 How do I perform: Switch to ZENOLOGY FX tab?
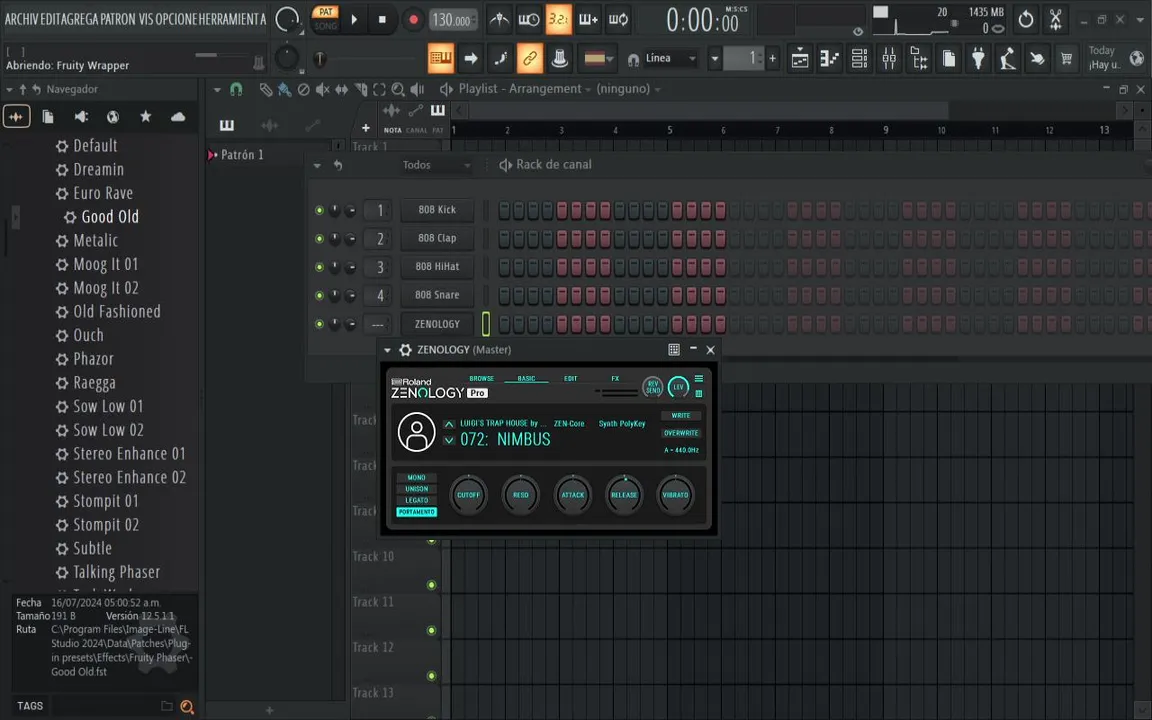point(615,378)
